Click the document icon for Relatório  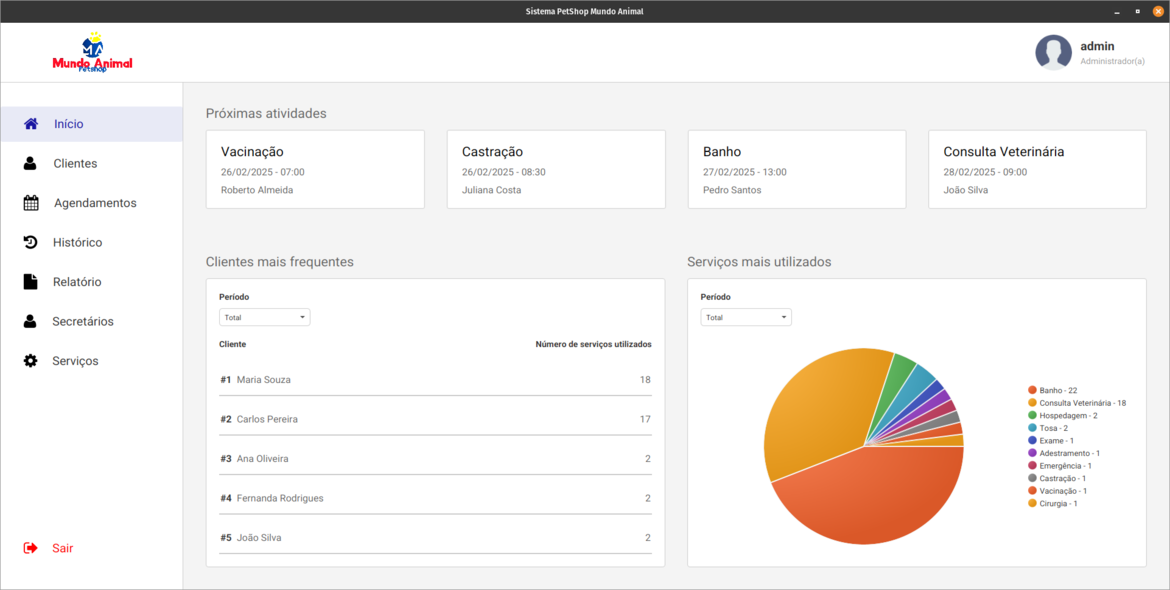pos(30,282)
